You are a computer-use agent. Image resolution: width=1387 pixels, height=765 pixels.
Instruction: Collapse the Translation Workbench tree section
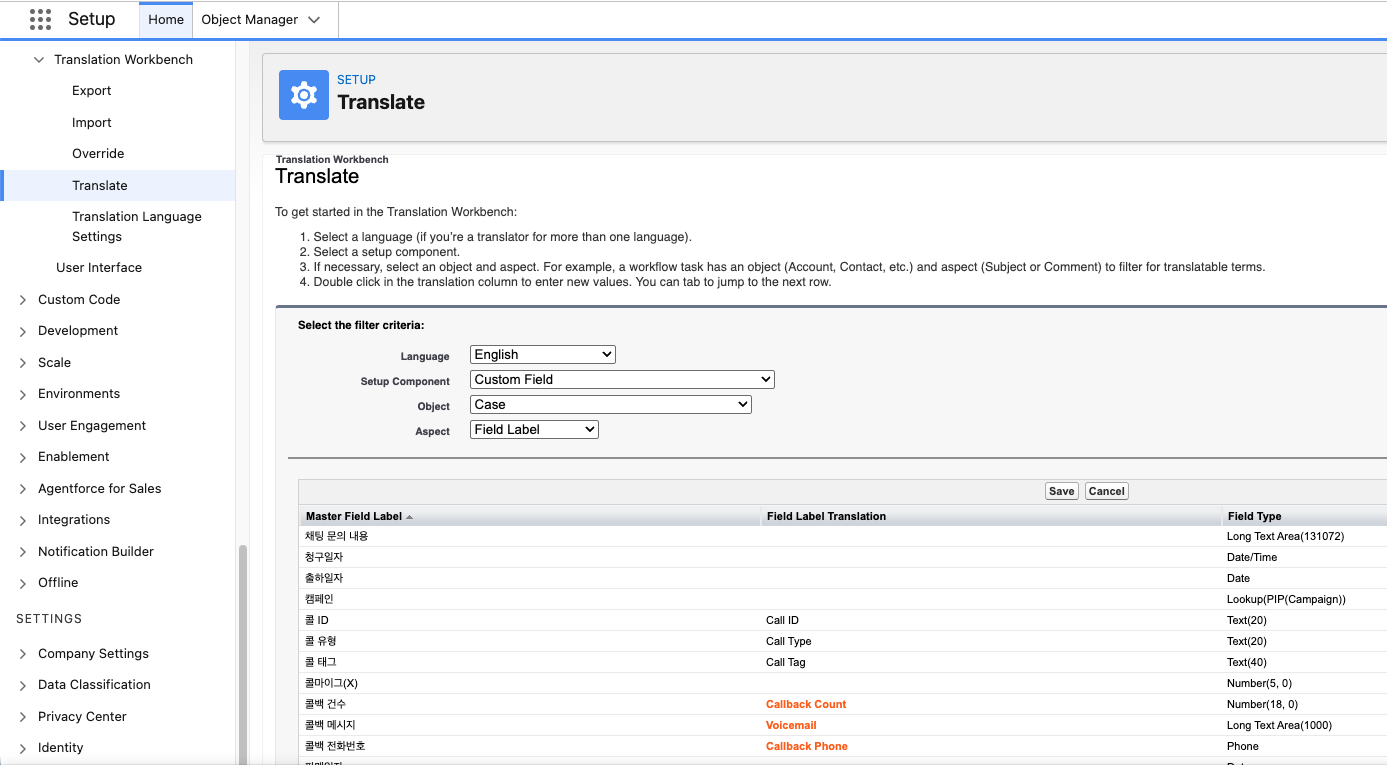pos(39,60)
